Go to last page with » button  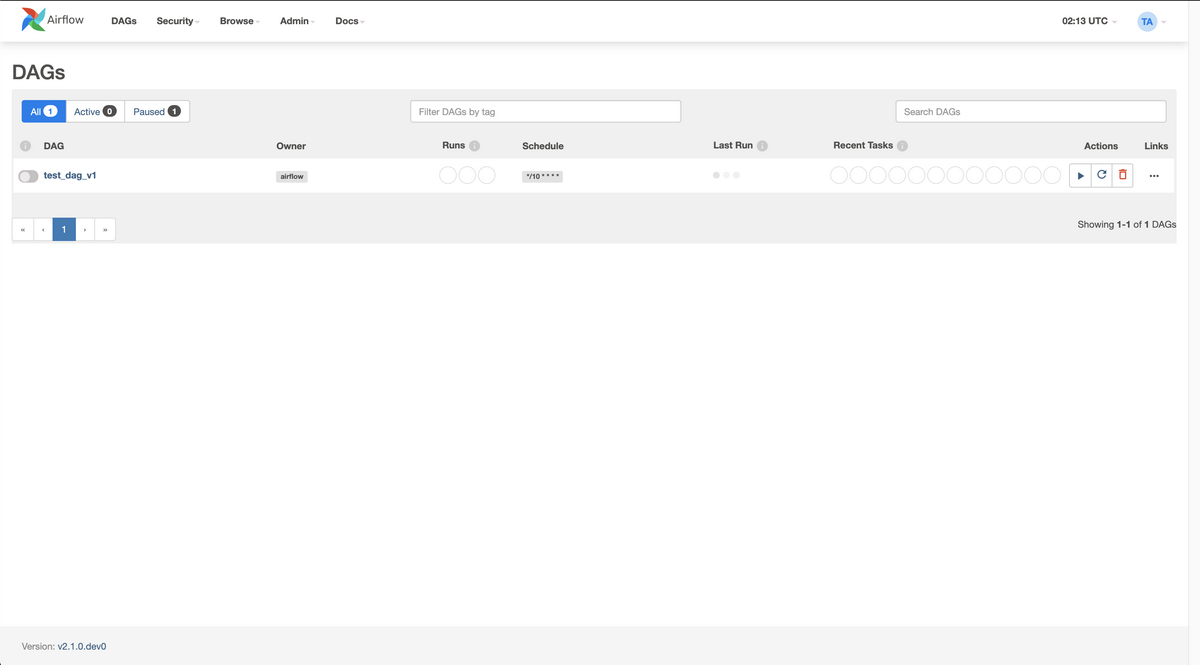pos(105,230)
